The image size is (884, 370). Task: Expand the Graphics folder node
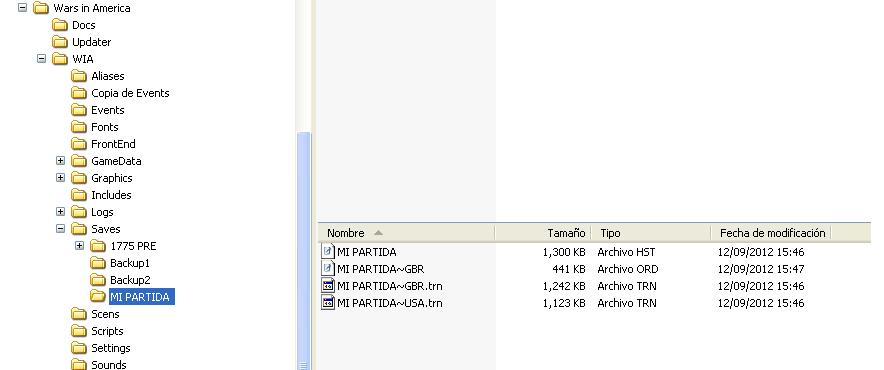pyautogui.click(x=60, y=178)
